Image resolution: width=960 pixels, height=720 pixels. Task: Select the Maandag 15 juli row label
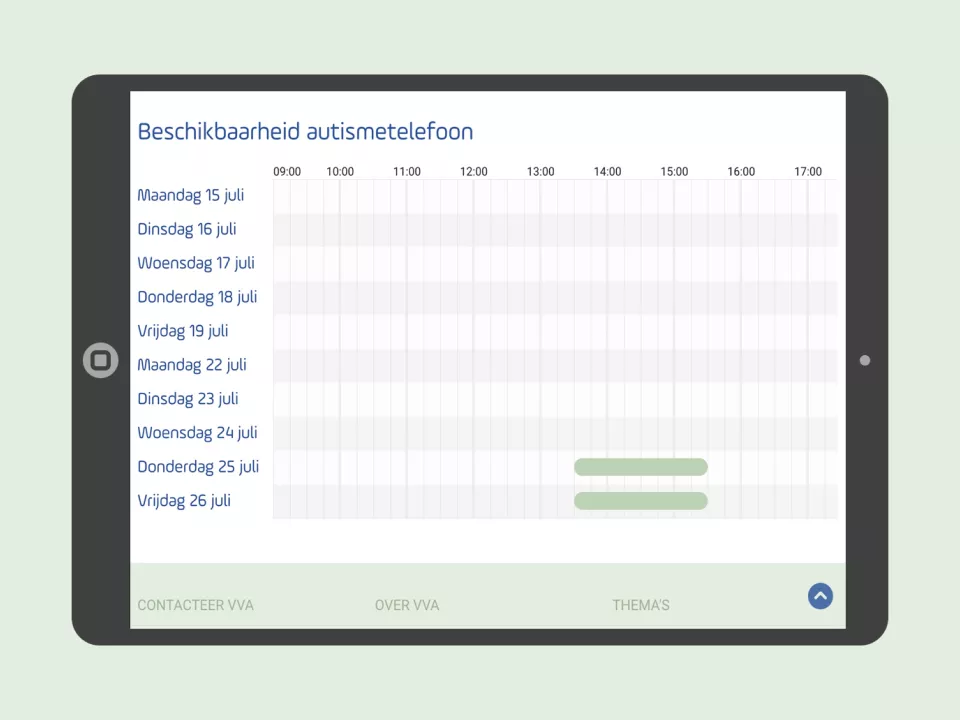(191, 195)
